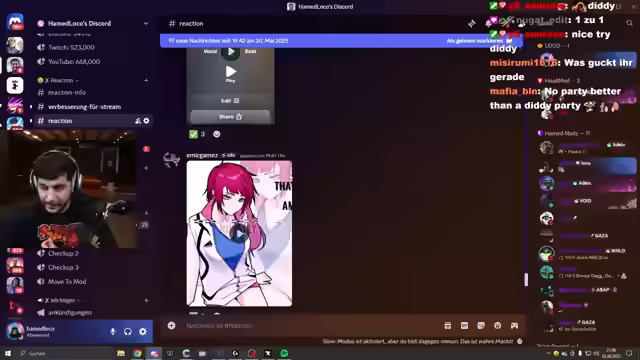This screenshot has height=360, width=640.
Task: Collapse the Wichtiges channel category
Action: pyautogui.click(x=58, y=300)
